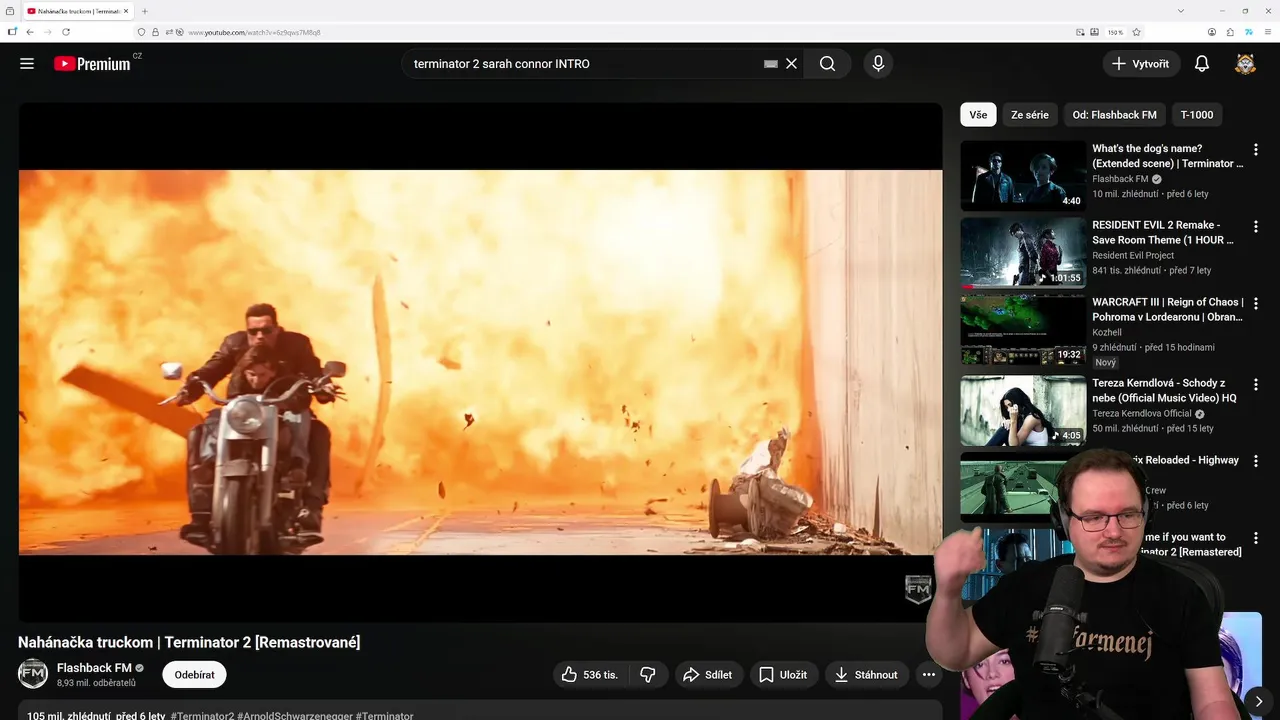
Task: Open Firefox application menu
Action: [x=1269, y=32]
